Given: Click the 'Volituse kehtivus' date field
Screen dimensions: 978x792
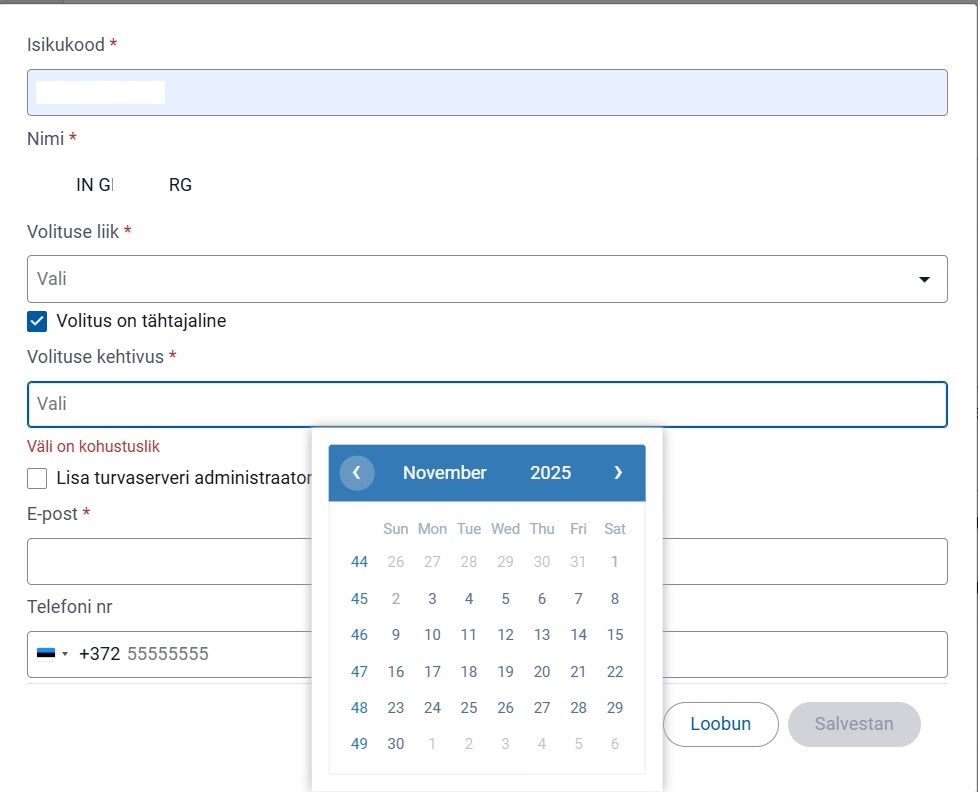Looking at the screenshot, I should pyautogui.click(x=486, y=404).
